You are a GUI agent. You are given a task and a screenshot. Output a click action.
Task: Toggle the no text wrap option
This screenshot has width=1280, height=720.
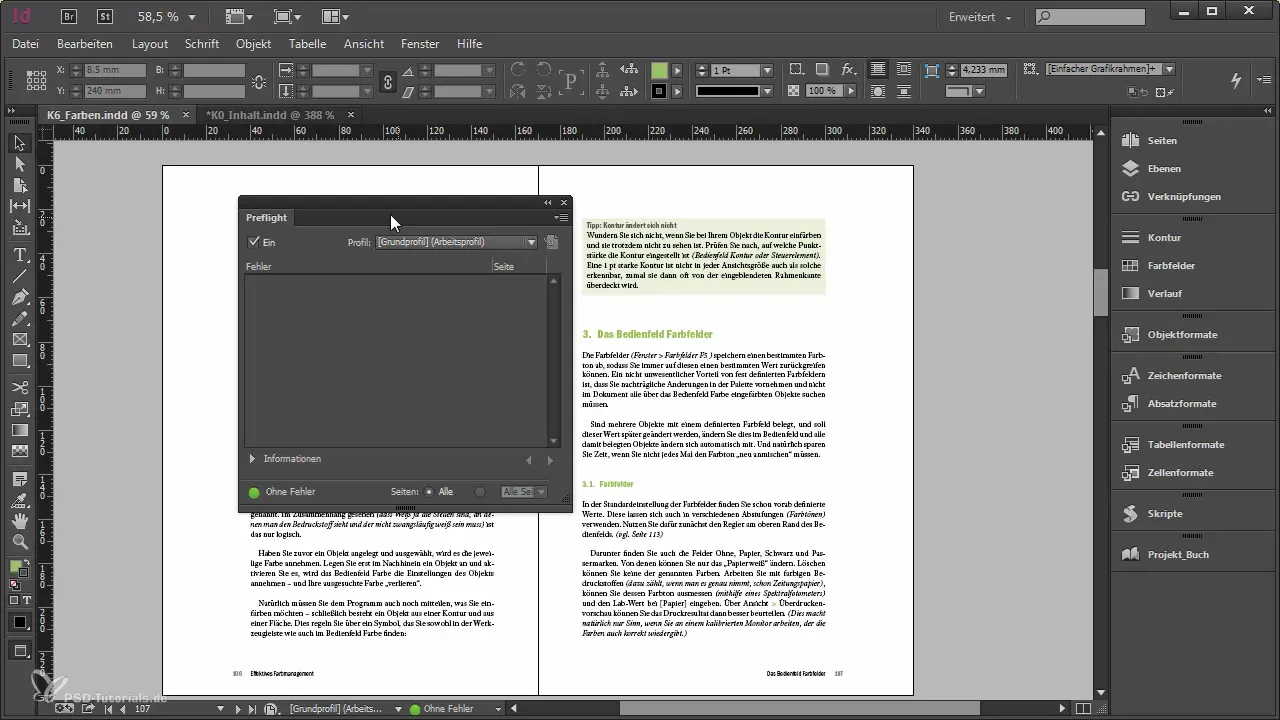click(x=878, y=70)
